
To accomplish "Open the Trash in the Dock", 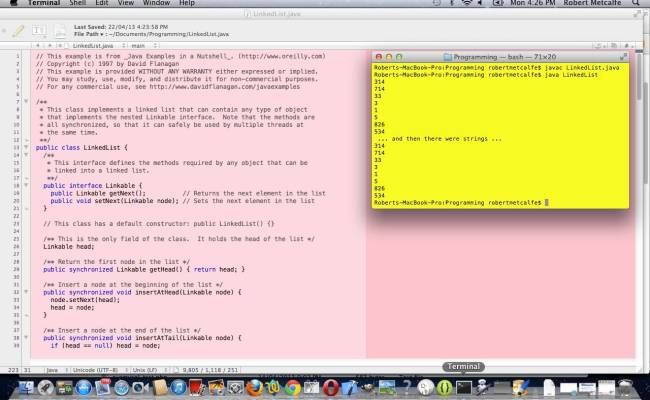I will tap(624, 388).
